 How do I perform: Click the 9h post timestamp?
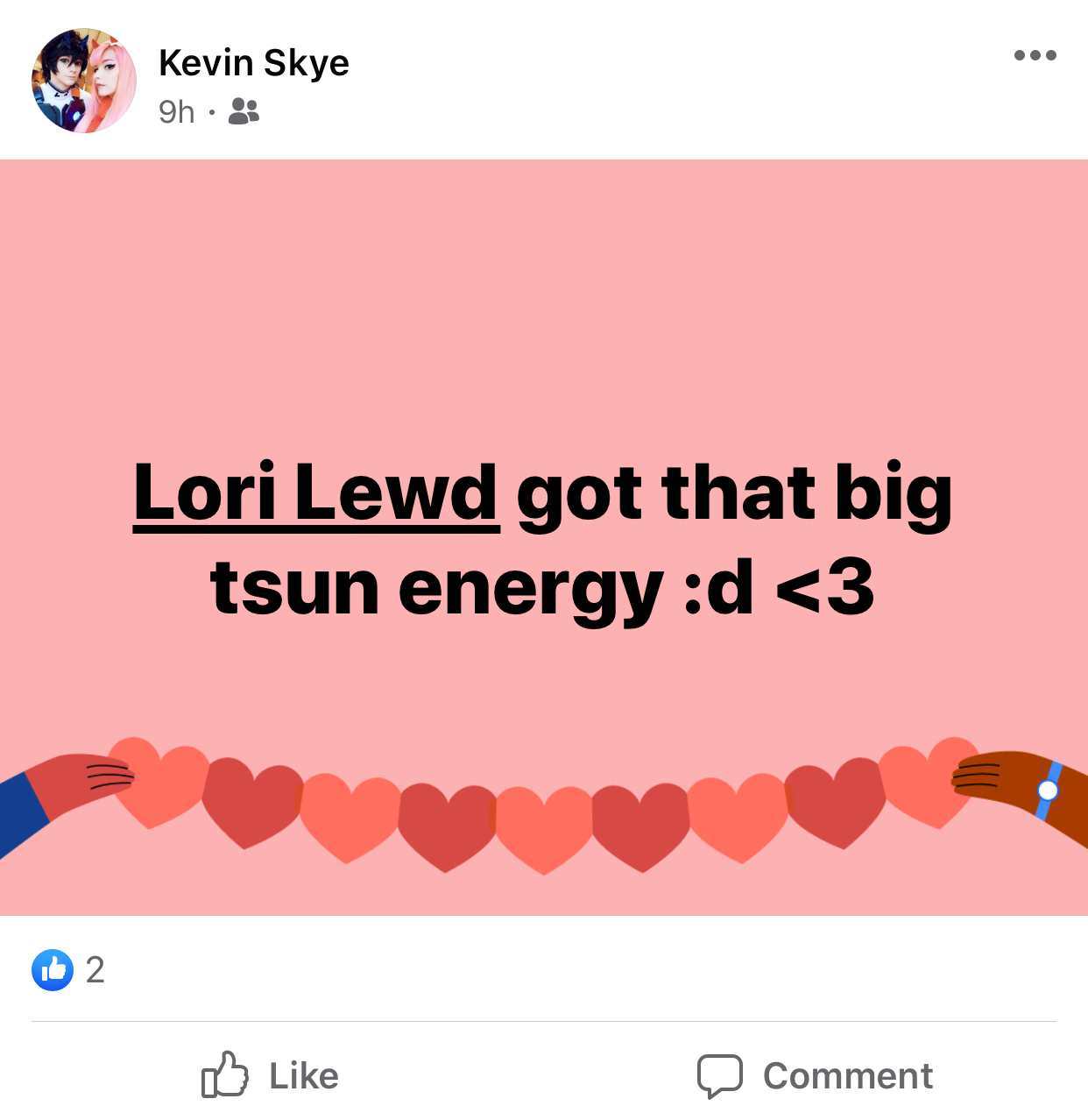pos(176,112)
